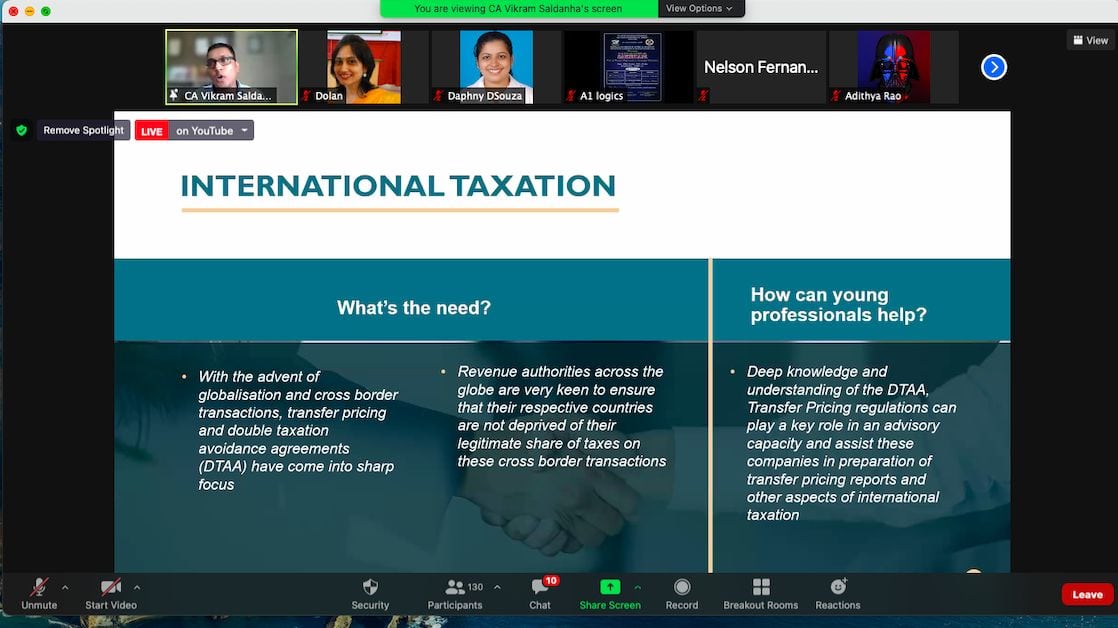
Task: Open the View Options dropdown
Action: 700,8
